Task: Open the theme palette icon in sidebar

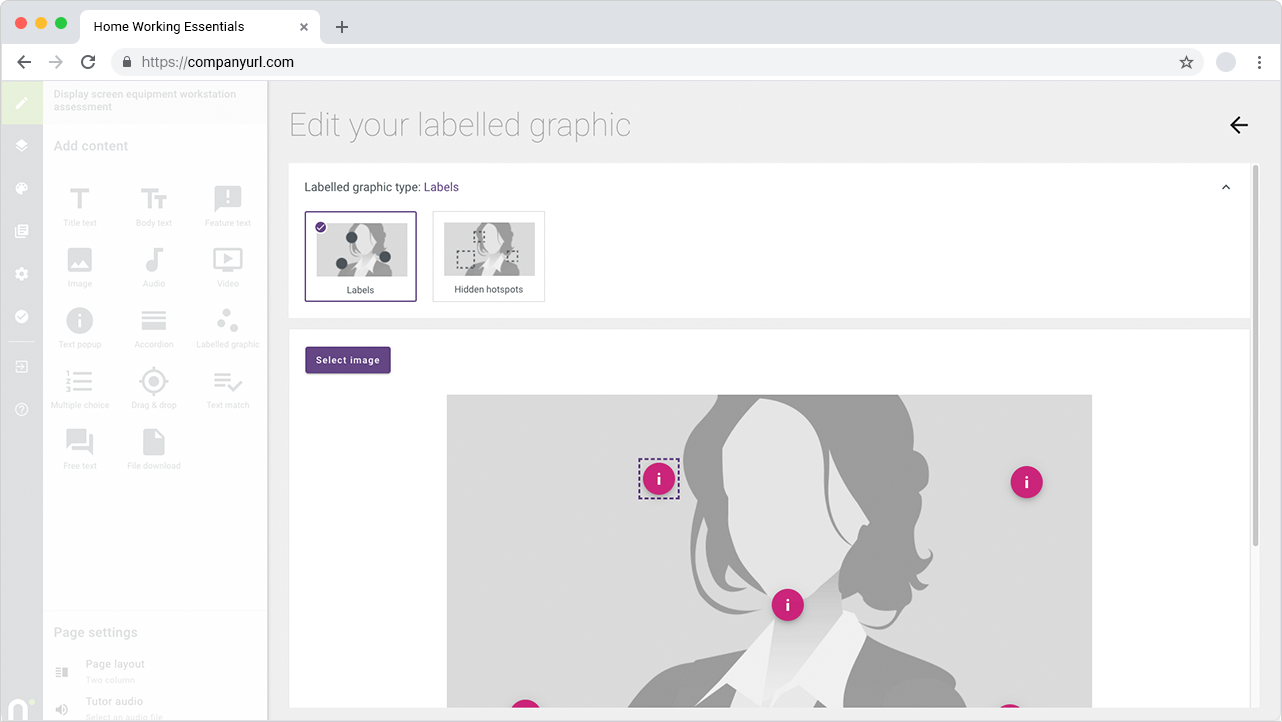Action: (21, 188)
